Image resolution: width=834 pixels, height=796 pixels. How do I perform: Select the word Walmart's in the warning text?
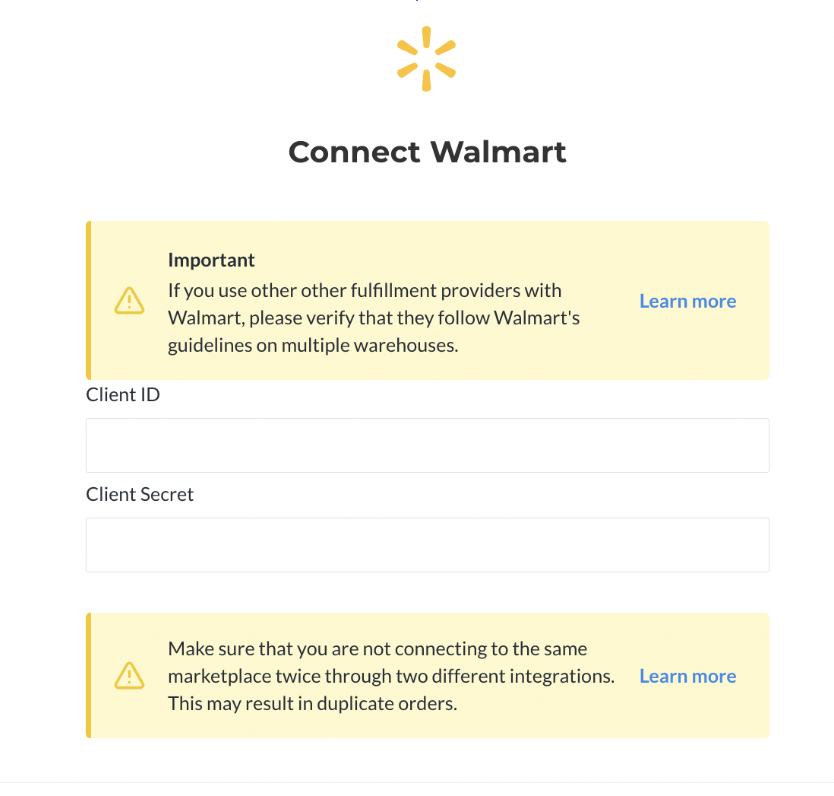pos(537,317)
